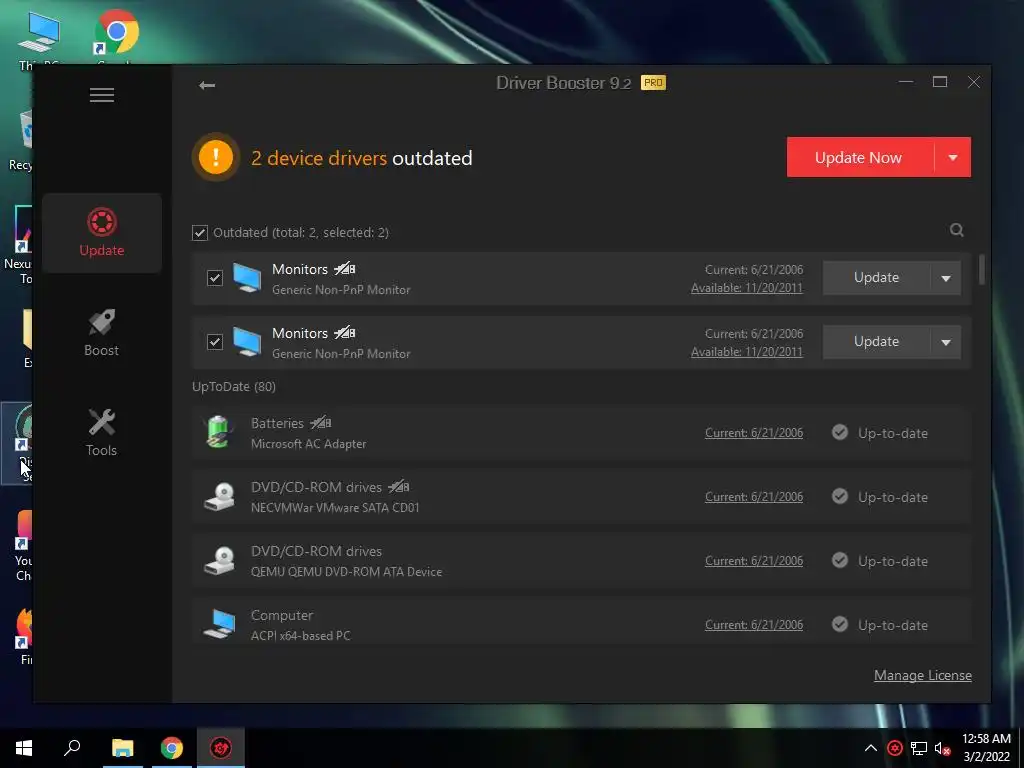The height and width of the screenshot is (768, 1024).
Task: Switch to the Boost sidebar tab
Action: point(102,332)
